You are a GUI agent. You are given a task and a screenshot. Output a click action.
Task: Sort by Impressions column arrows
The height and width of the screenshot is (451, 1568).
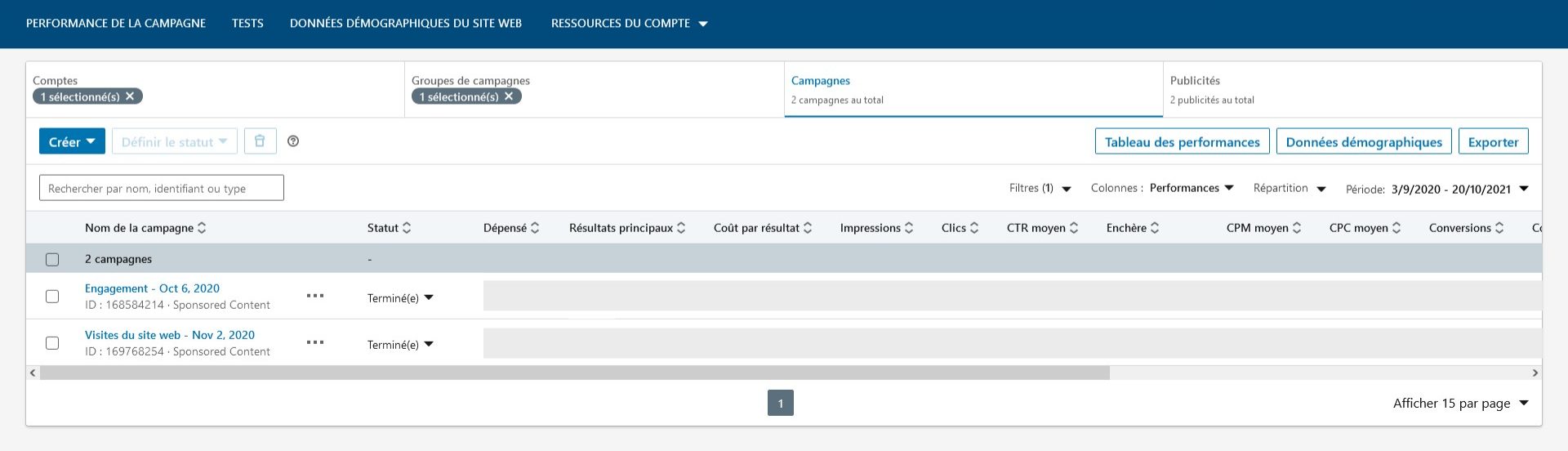(x=909, y=228)
